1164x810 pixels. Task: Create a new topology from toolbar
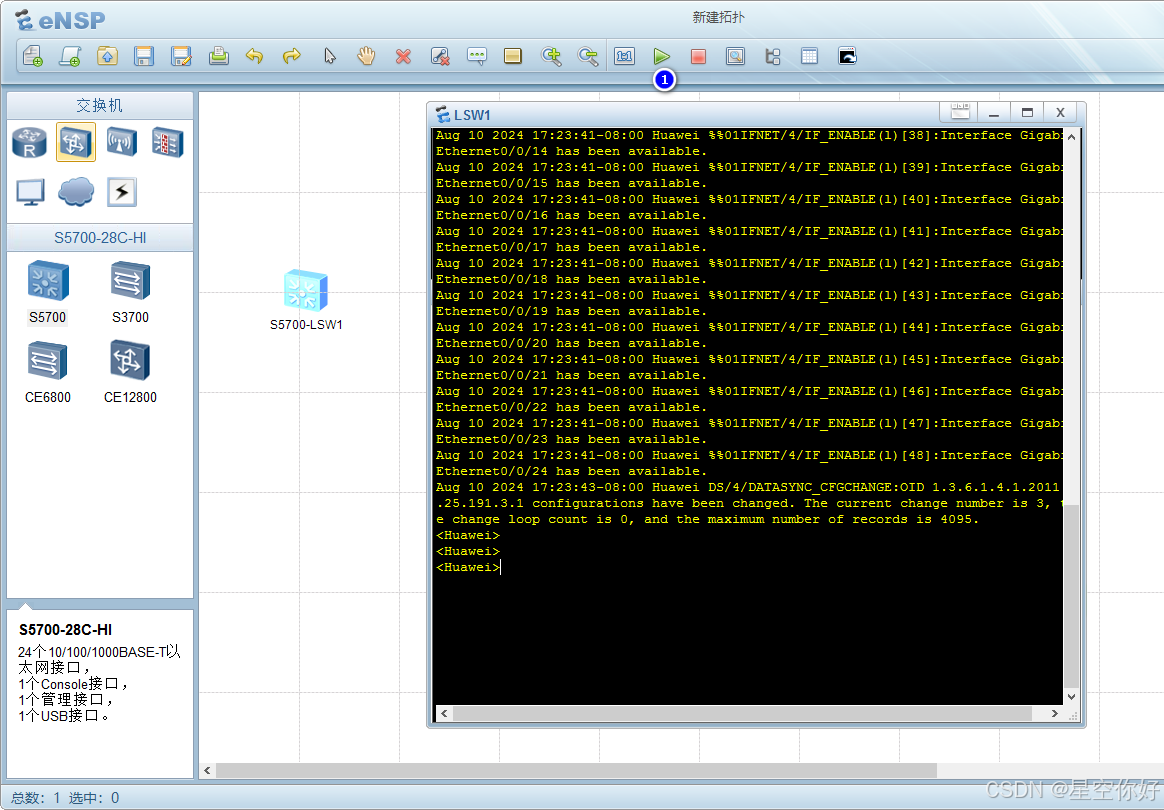point(33,56)
